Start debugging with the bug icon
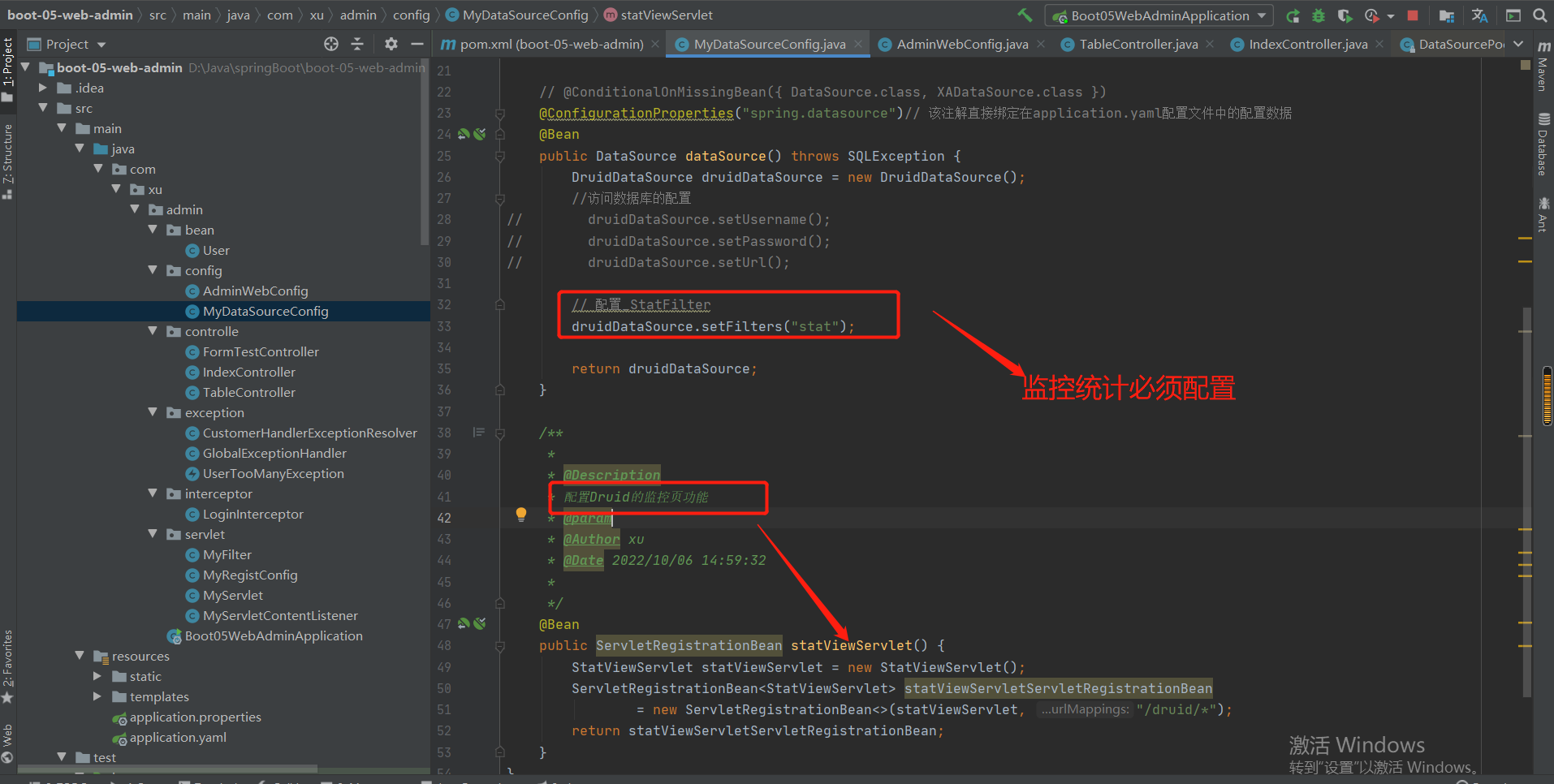Image resolution: width=1554 pixels, height=784 pixels. pyautogui.click(x=1319, y=15)
